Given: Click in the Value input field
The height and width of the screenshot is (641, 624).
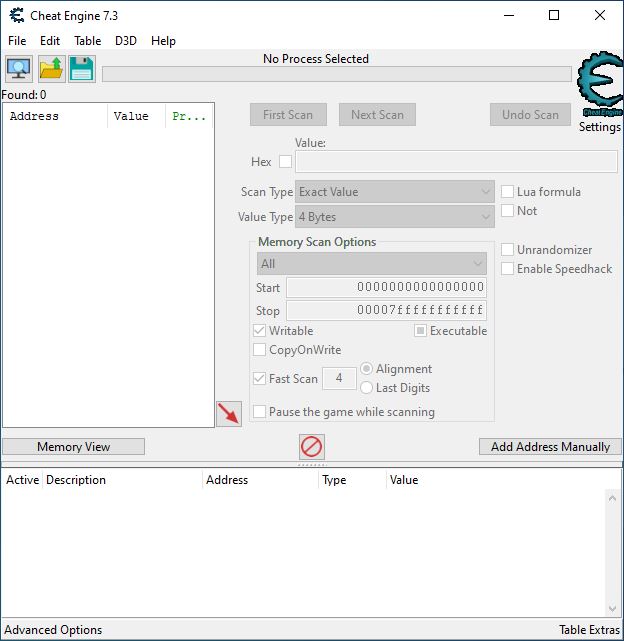Looking at the screenshot, I should tap(456, 161).
